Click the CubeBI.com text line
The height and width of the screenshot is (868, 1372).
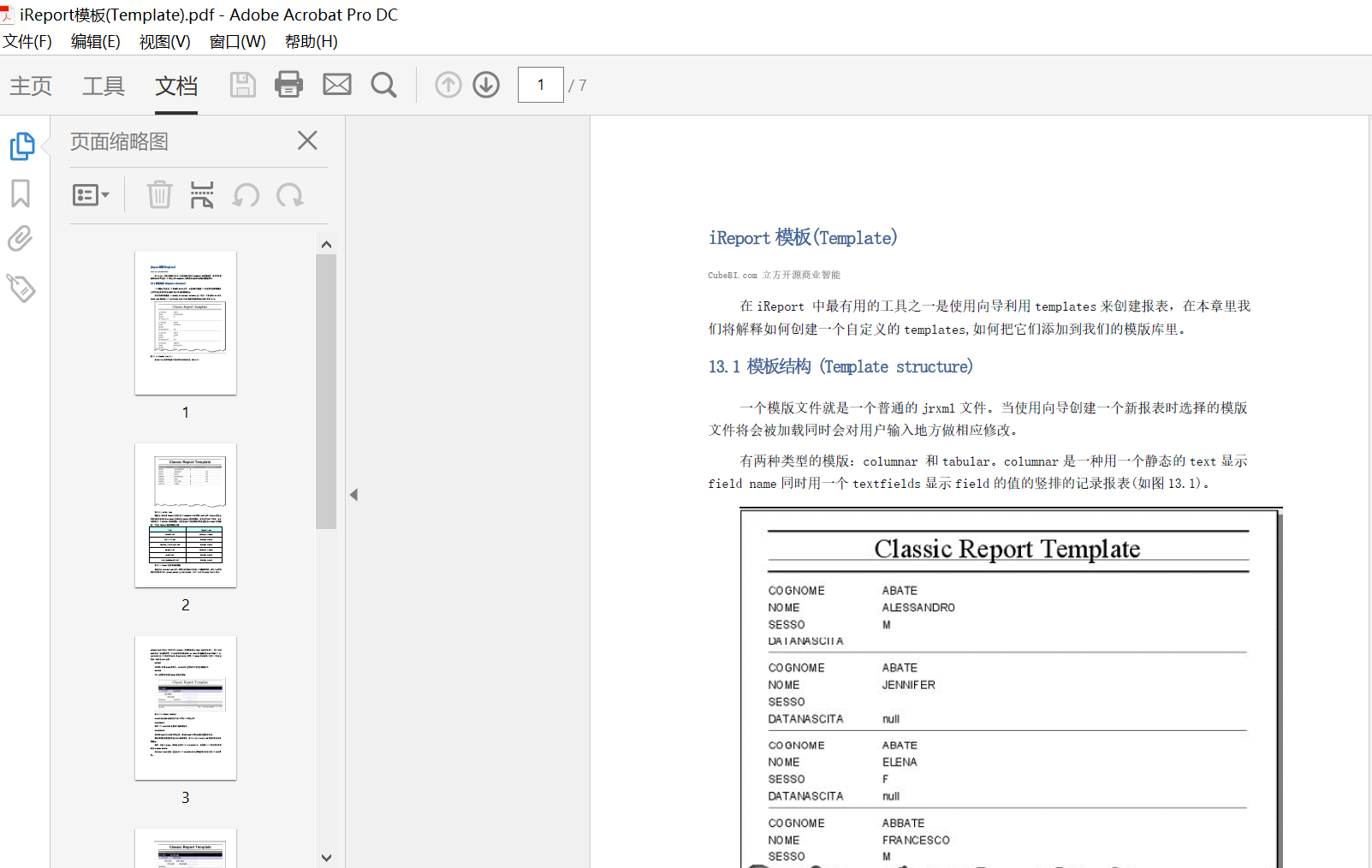click(x=774, y=275)
